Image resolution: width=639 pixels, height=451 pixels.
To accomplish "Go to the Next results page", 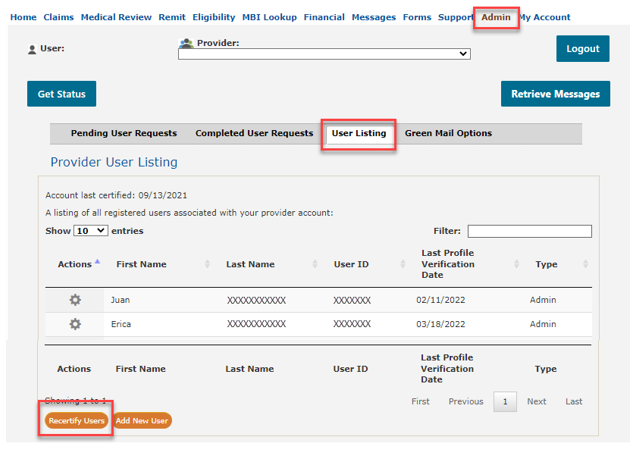I will (x=537, y=401).
